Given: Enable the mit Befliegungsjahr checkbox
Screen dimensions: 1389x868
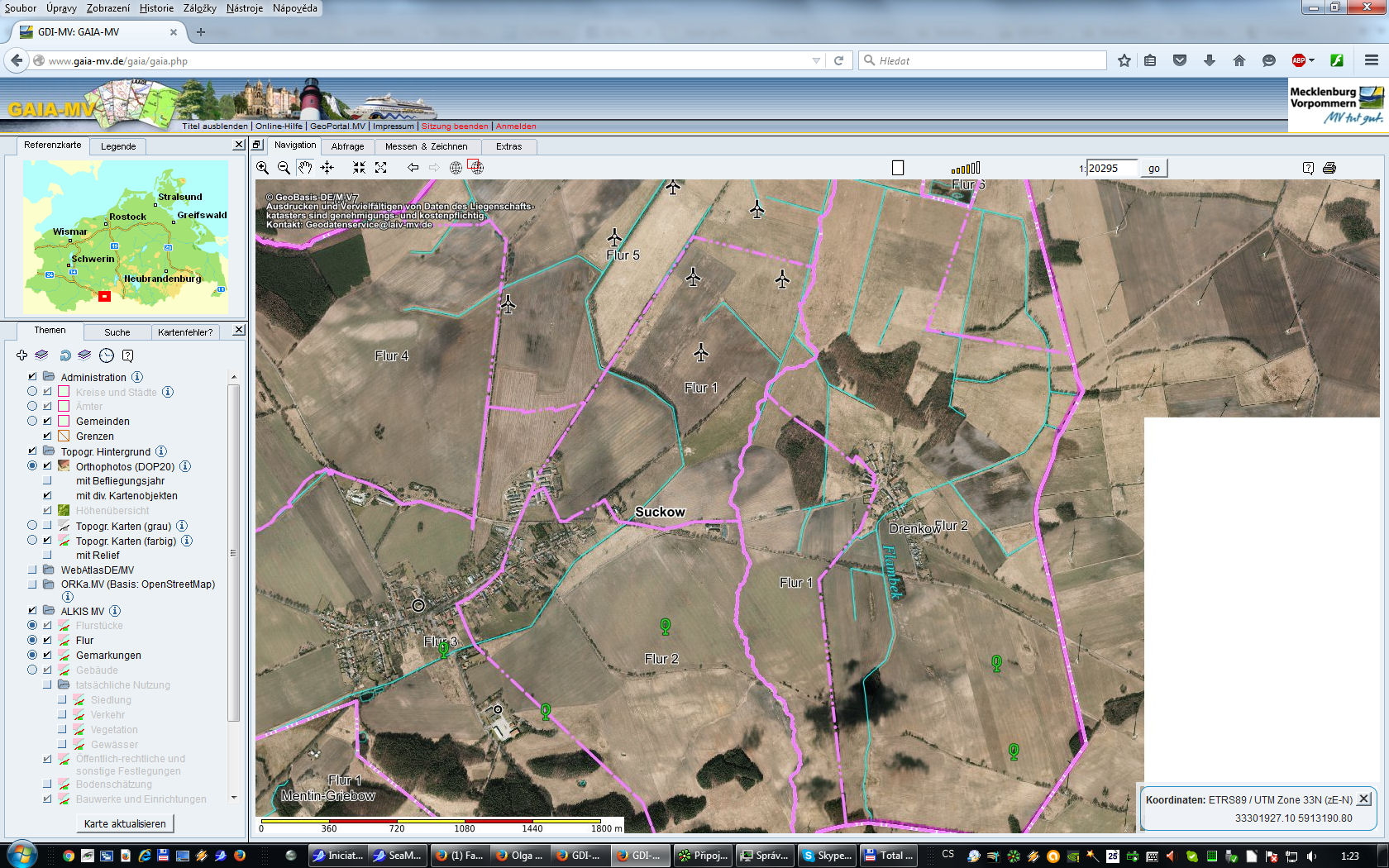Looking at the screenshot, I should coord(47,480).
